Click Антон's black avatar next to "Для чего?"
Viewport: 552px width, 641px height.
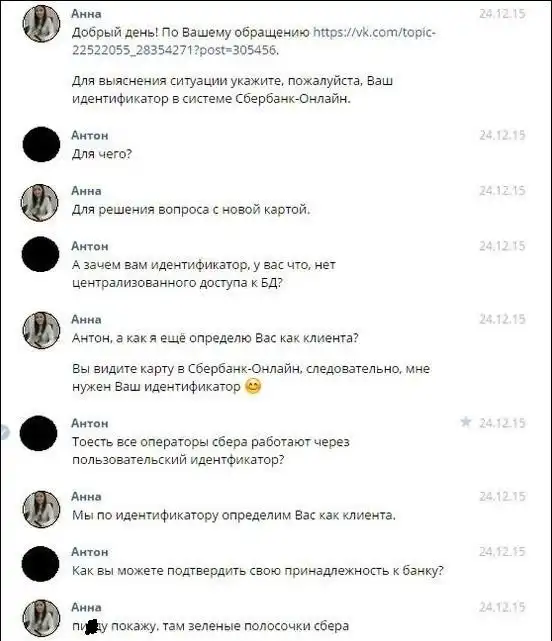pyautogui.click(x=41, y=144)
